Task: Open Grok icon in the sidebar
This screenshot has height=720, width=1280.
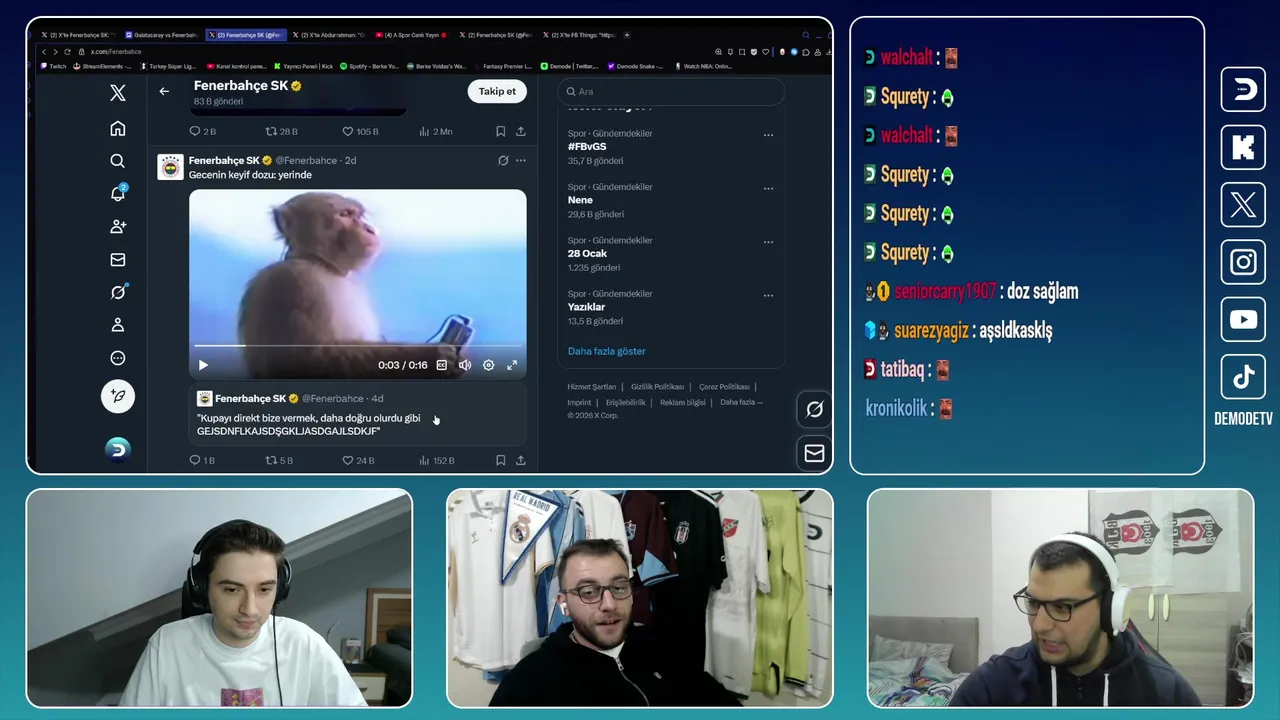Action: 118,292
